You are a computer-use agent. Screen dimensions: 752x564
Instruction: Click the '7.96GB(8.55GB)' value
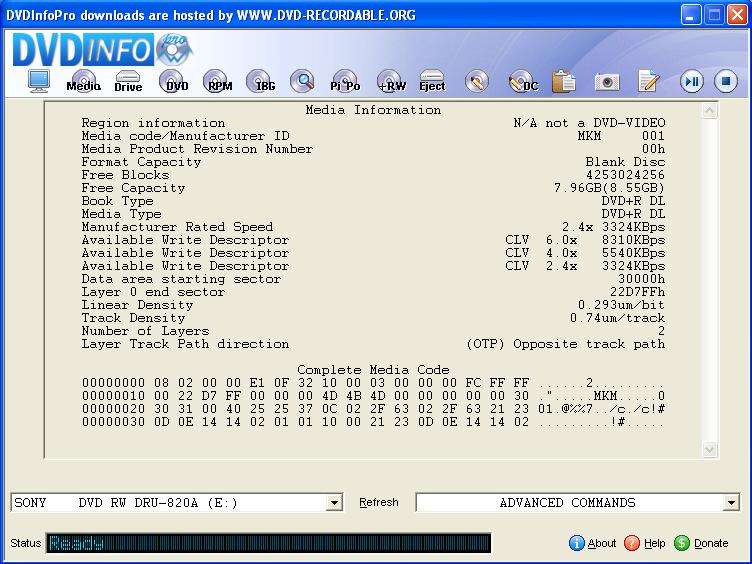(609, 188)
